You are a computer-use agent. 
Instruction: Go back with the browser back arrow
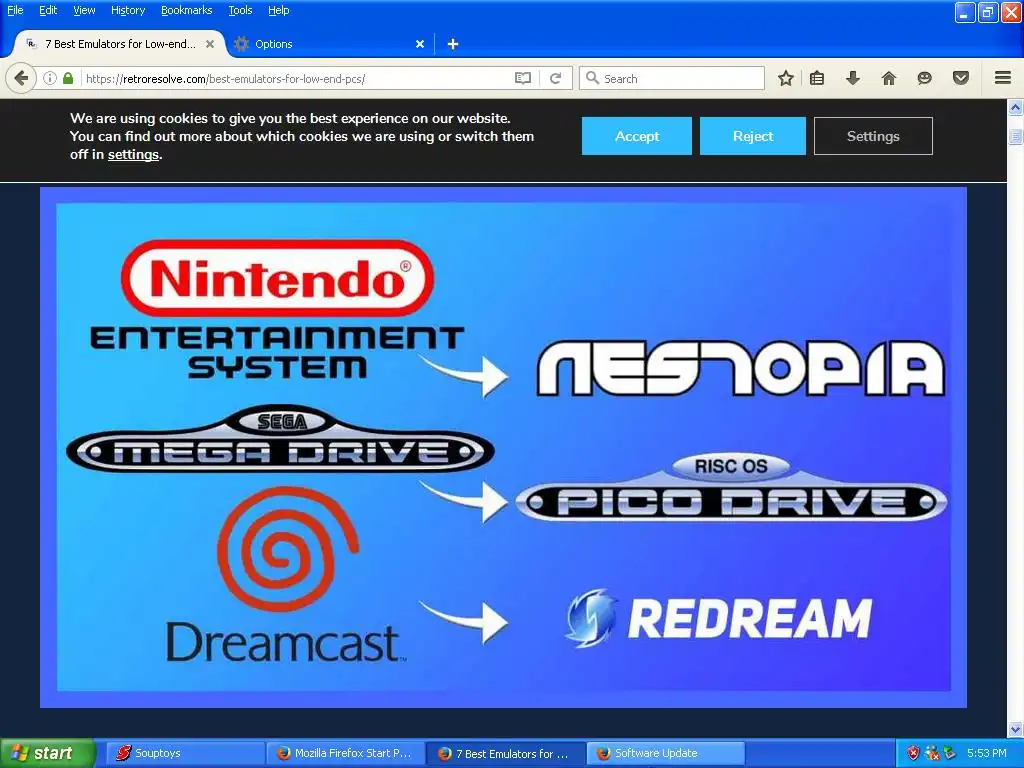pyautogui.click(x=21, y=78)
